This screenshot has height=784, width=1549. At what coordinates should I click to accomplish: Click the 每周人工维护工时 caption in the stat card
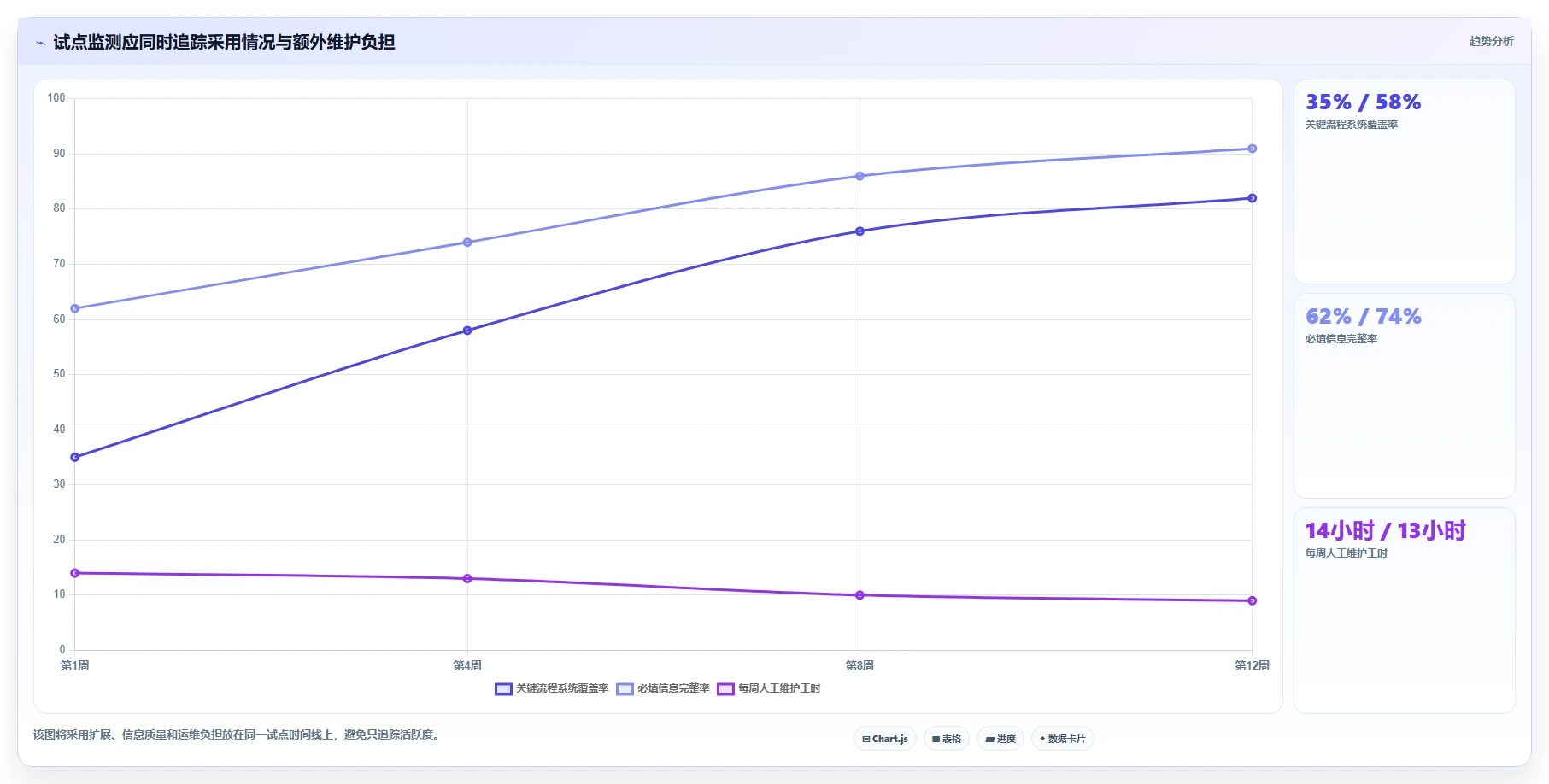(1346, 553)
